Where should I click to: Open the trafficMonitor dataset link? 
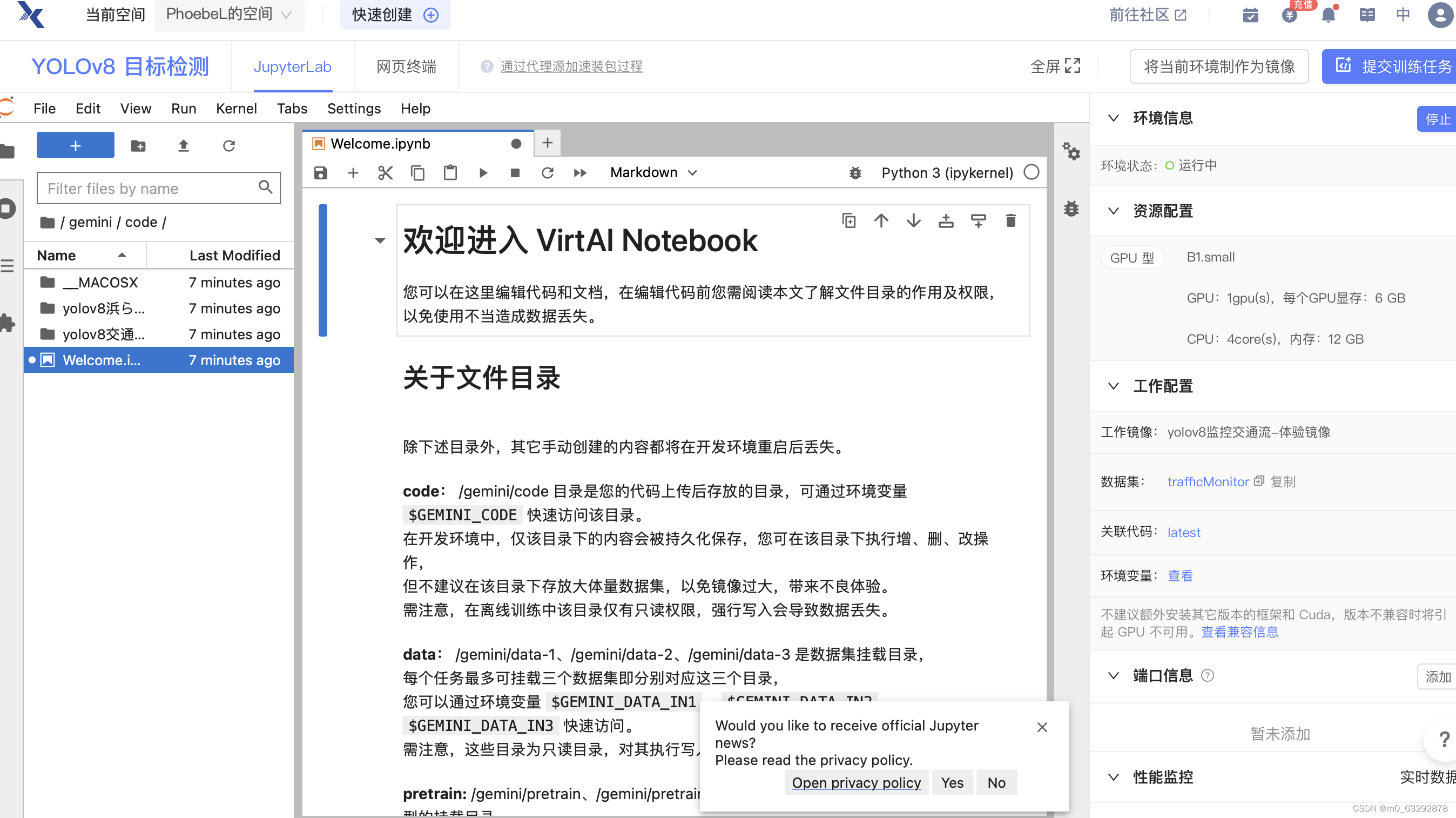click(1208, 481)
